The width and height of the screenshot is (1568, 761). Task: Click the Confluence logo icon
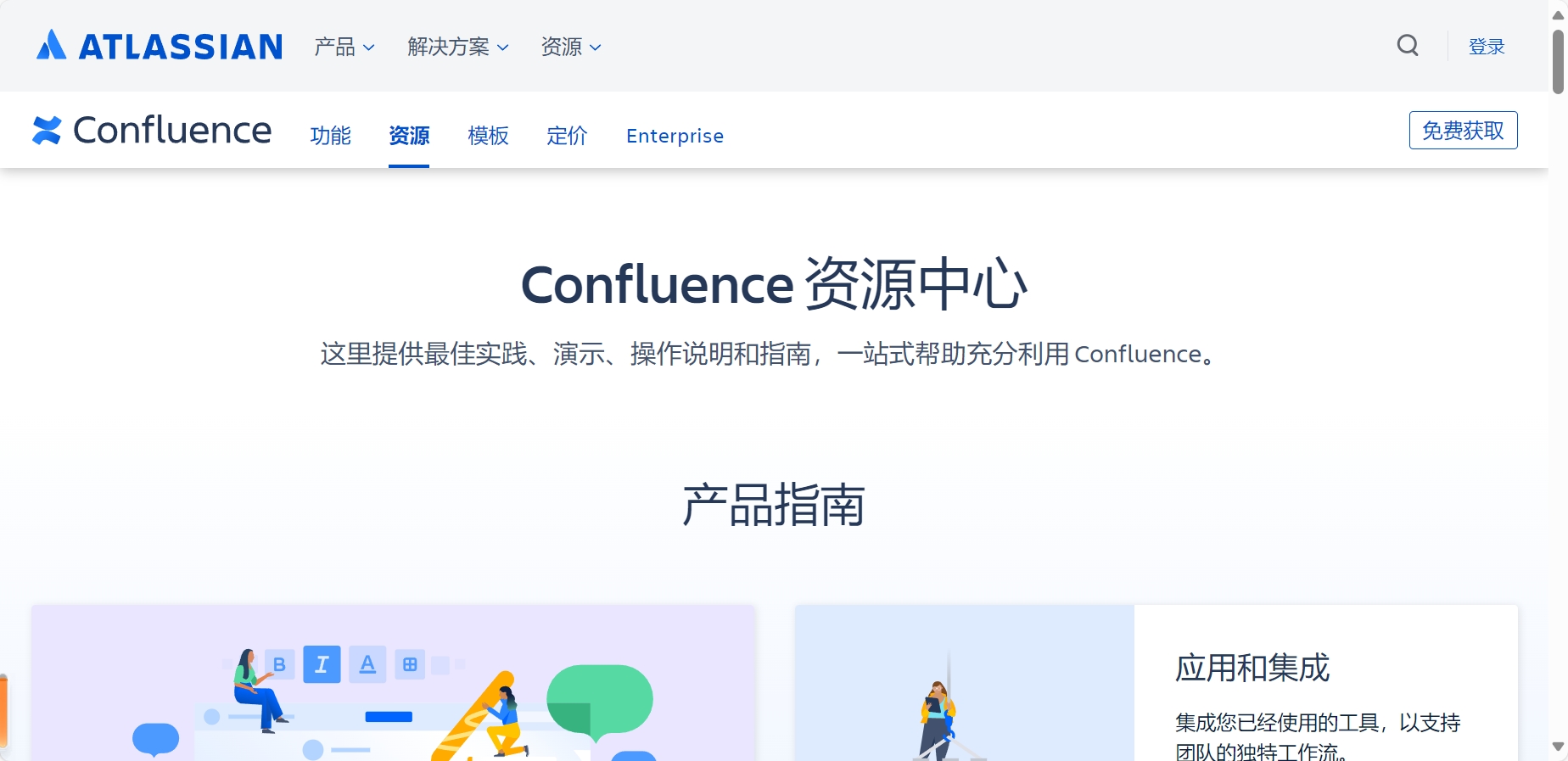point(47,131)
